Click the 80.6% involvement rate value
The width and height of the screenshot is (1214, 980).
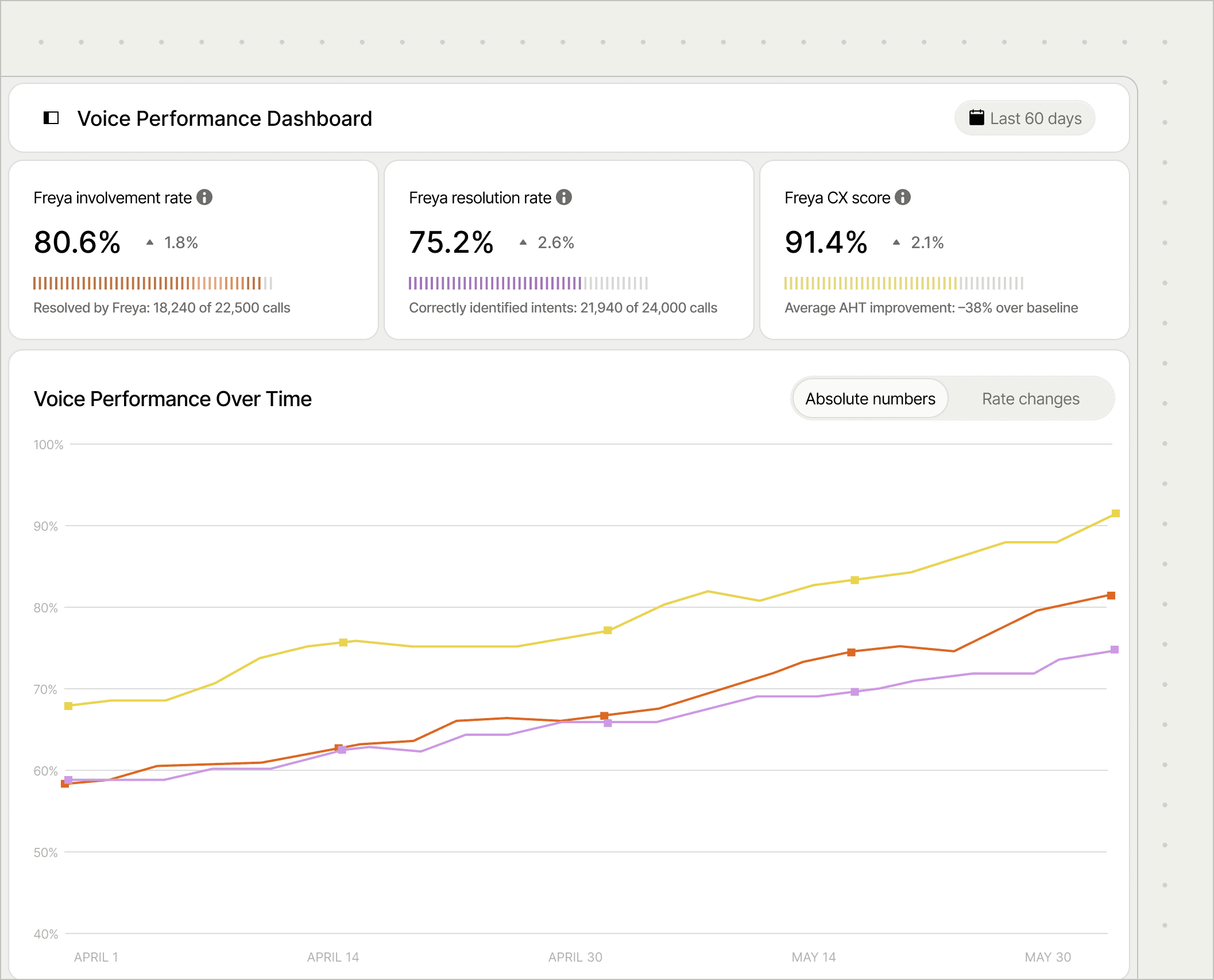tap(78, 242)
